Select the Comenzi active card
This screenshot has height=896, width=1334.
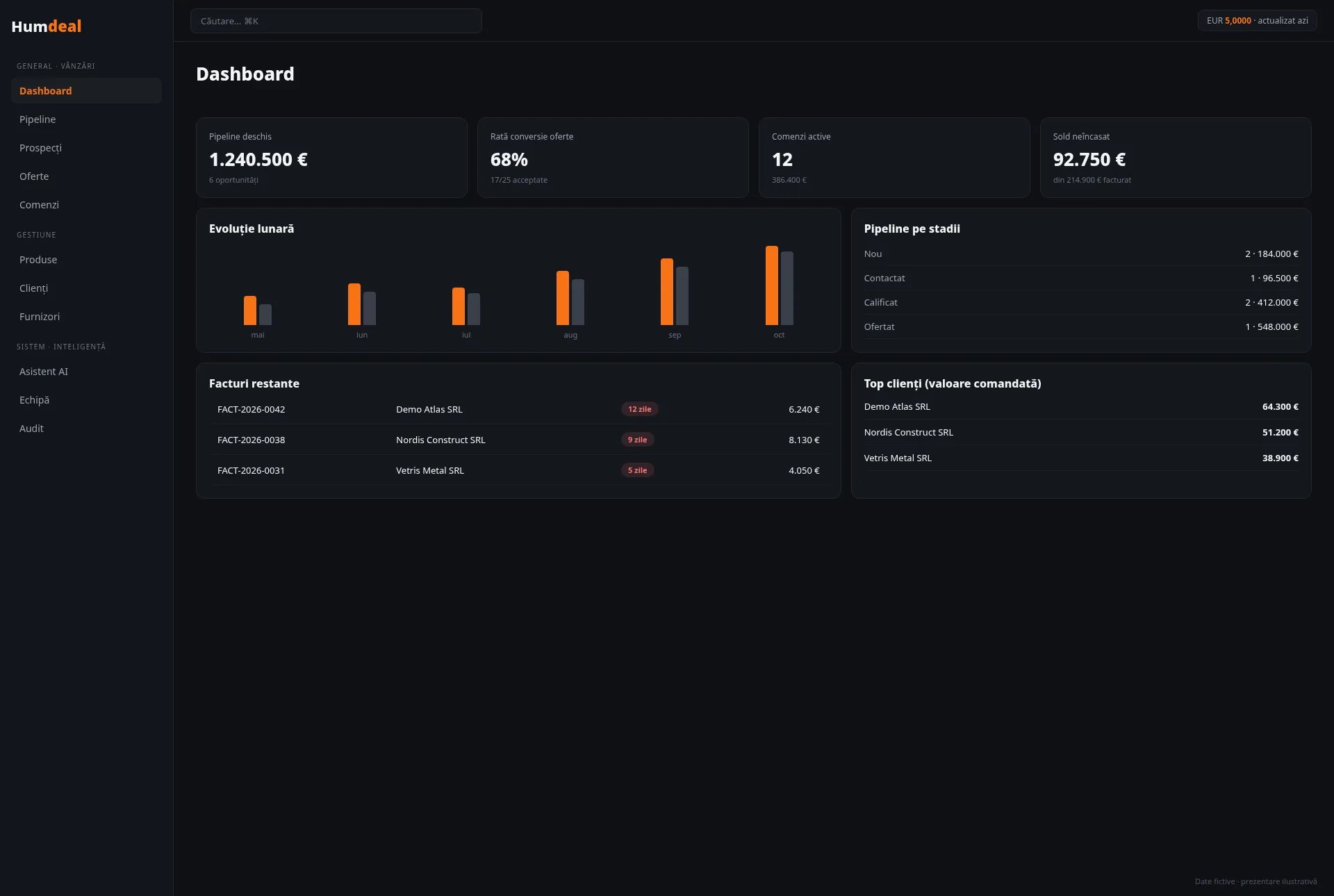(894, 158)
